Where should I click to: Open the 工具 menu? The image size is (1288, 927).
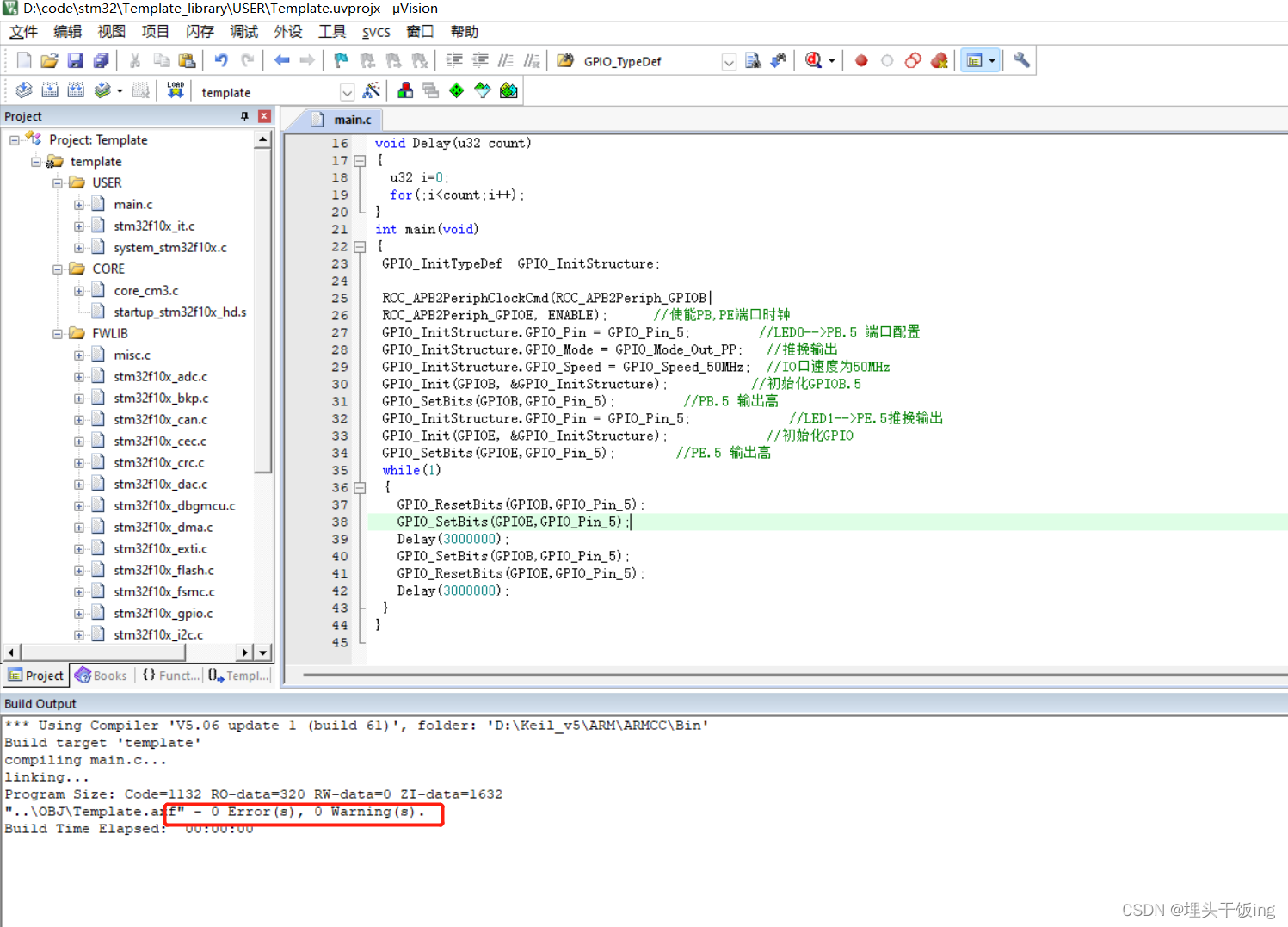(x=332, y=32)
